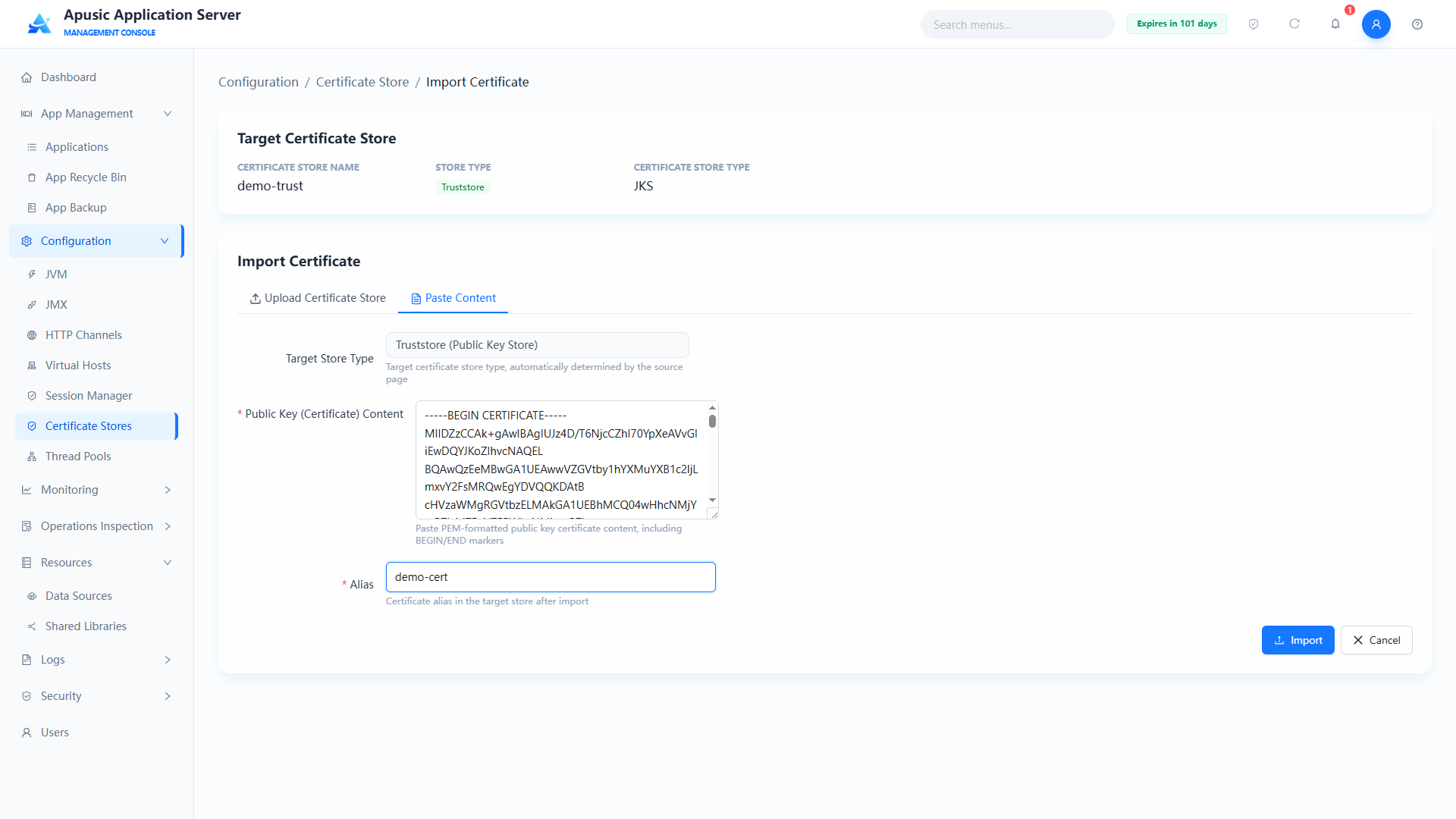This screenshot has width=1456, height=819.
Task: Click the Search menus field
Action: point(1018,24)
